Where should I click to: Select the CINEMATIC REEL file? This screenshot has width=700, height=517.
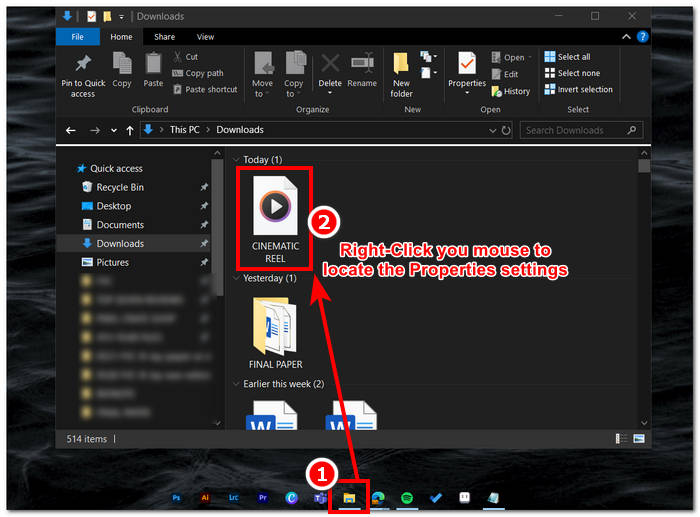click(275, 219)
